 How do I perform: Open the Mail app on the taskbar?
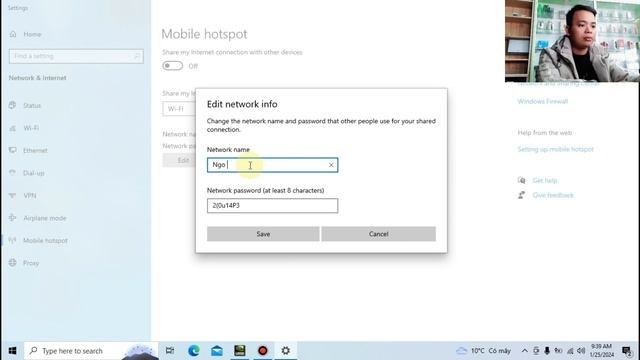217,351
